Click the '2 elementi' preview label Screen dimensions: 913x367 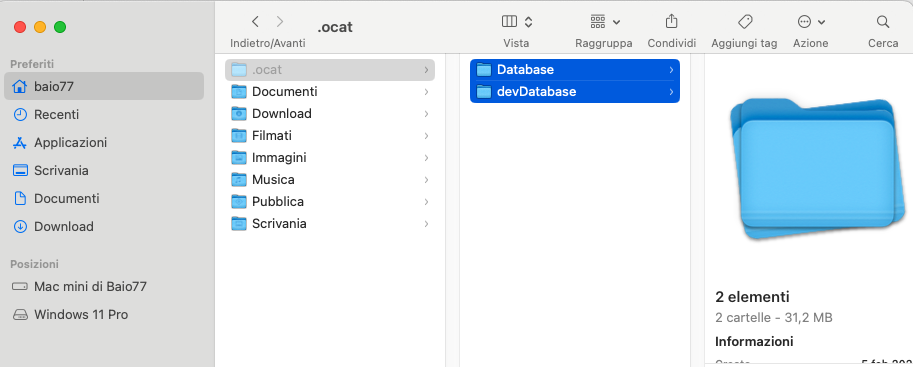click(x=752, y=297)
